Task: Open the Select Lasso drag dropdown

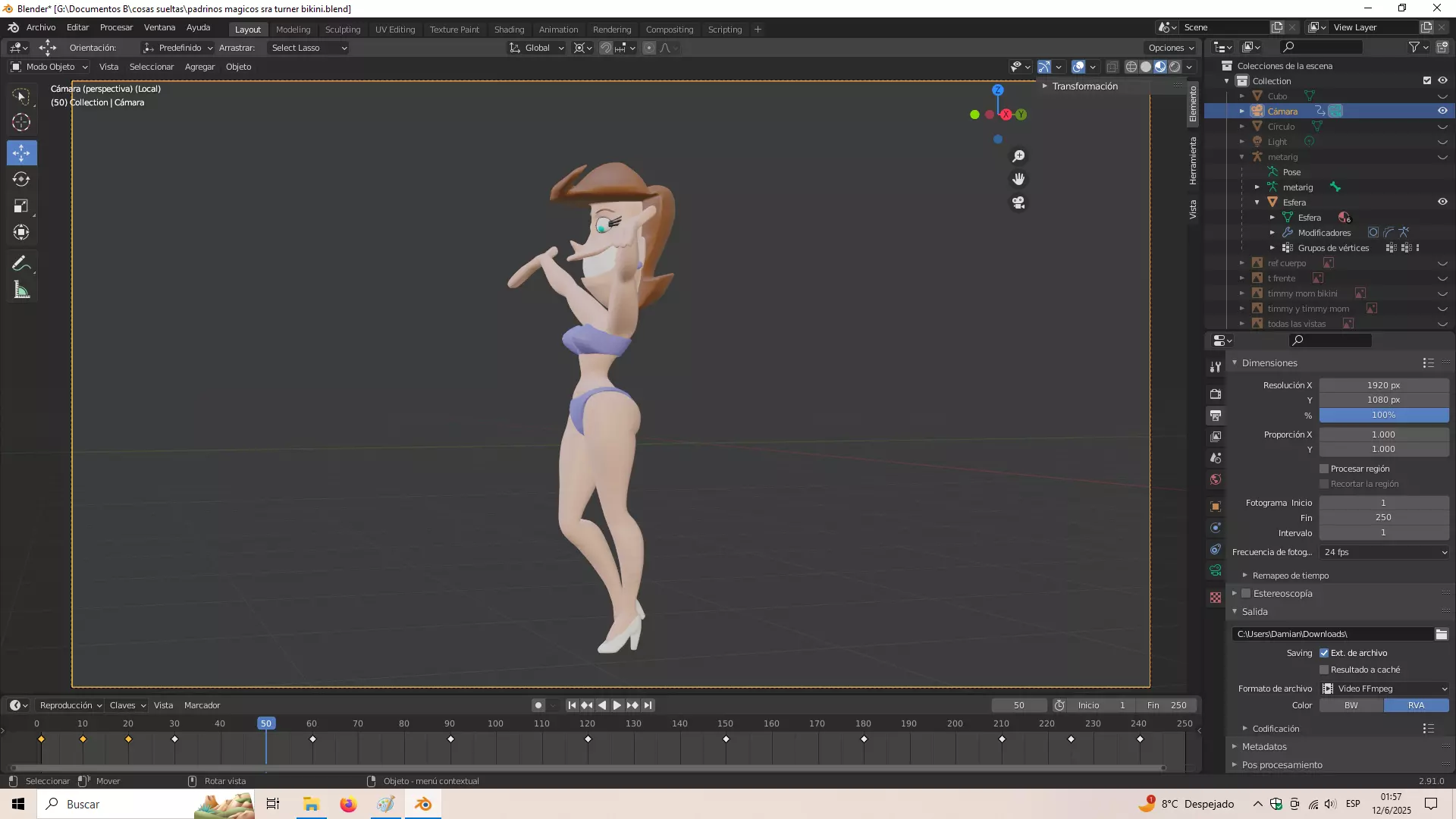Action: pos(308,48)
